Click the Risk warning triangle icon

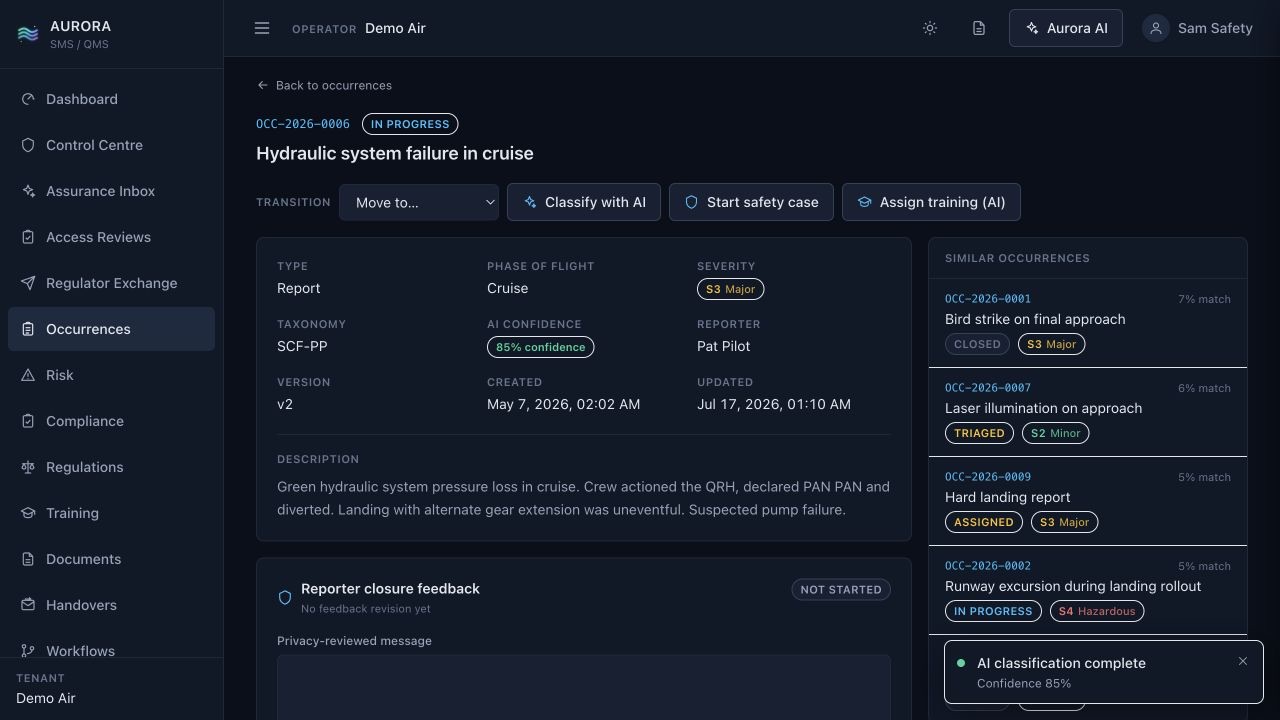(x=28, y=375)
